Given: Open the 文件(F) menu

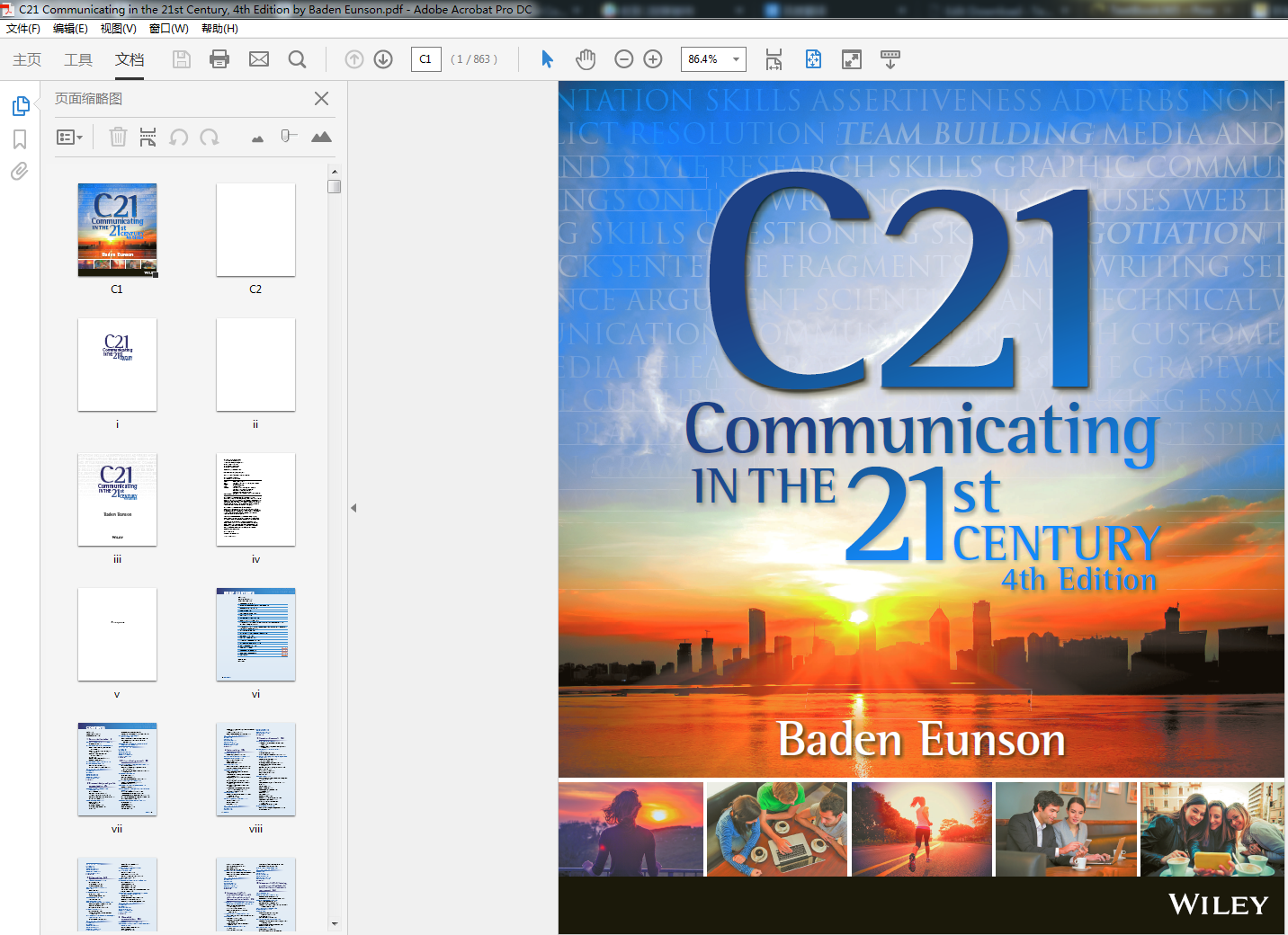Looking at the screenshot, I should tap(23, 29).
